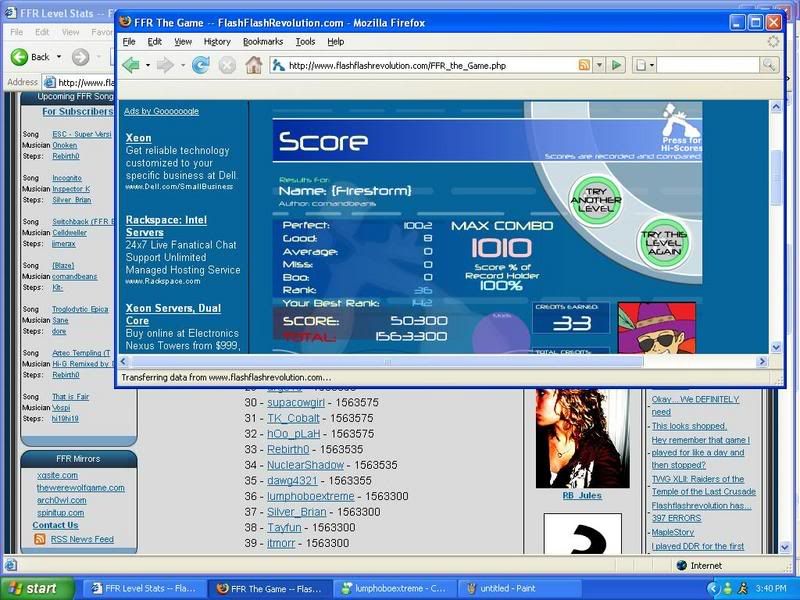
Task: Click the search magnifier icon
Action: click(x=768, y=65)
